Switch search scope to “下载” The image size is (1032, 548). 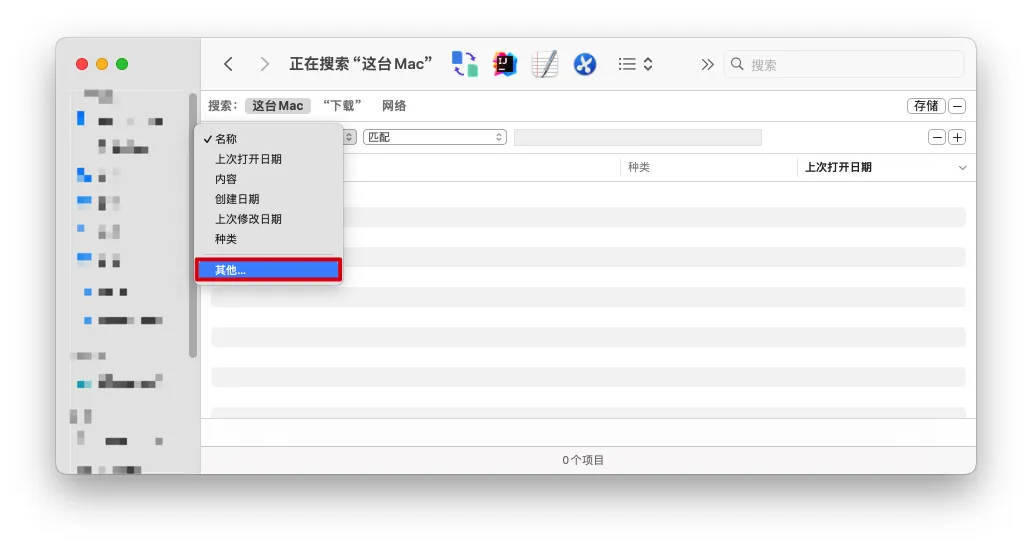(x=342, y=106)
